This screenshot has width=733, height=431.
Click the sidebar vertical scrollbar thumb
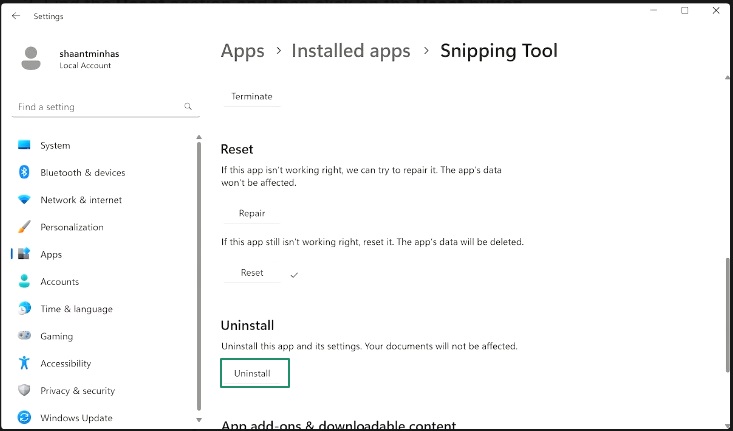coord(199,276)
